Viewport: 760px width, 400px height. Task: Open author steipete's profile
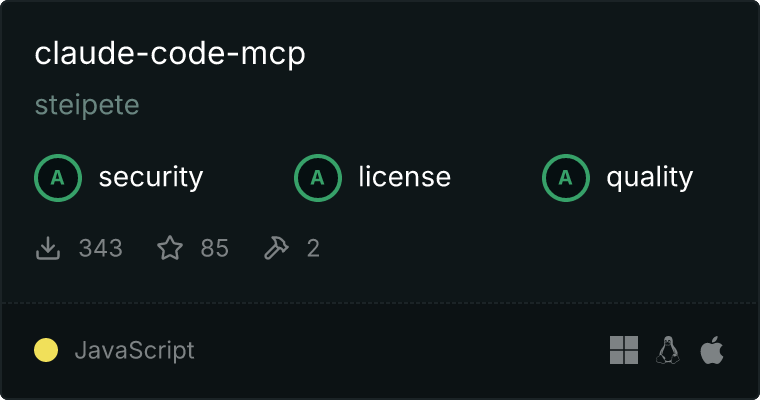87,105
